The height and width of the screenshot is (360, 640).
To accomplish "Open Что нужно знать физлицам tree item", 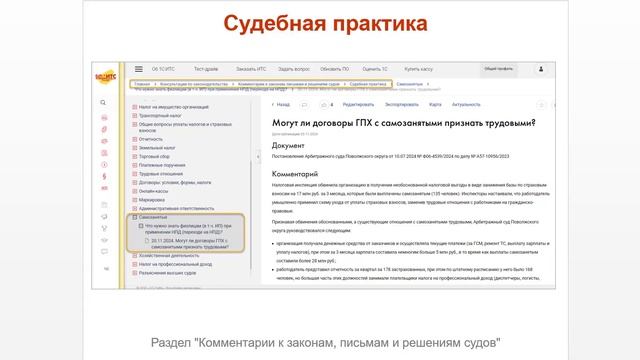I will [188, 229].
